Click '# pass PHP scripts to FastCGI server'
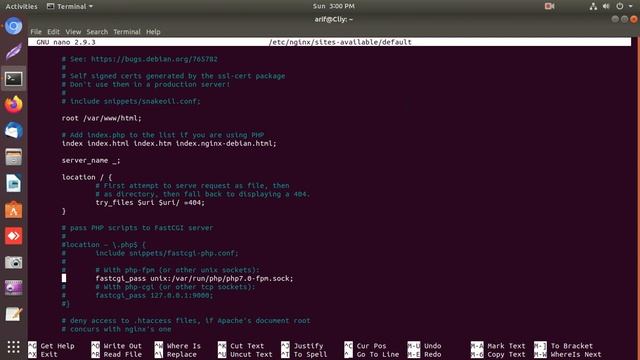Viewport: 640px width, 360px height. point(137,228)
